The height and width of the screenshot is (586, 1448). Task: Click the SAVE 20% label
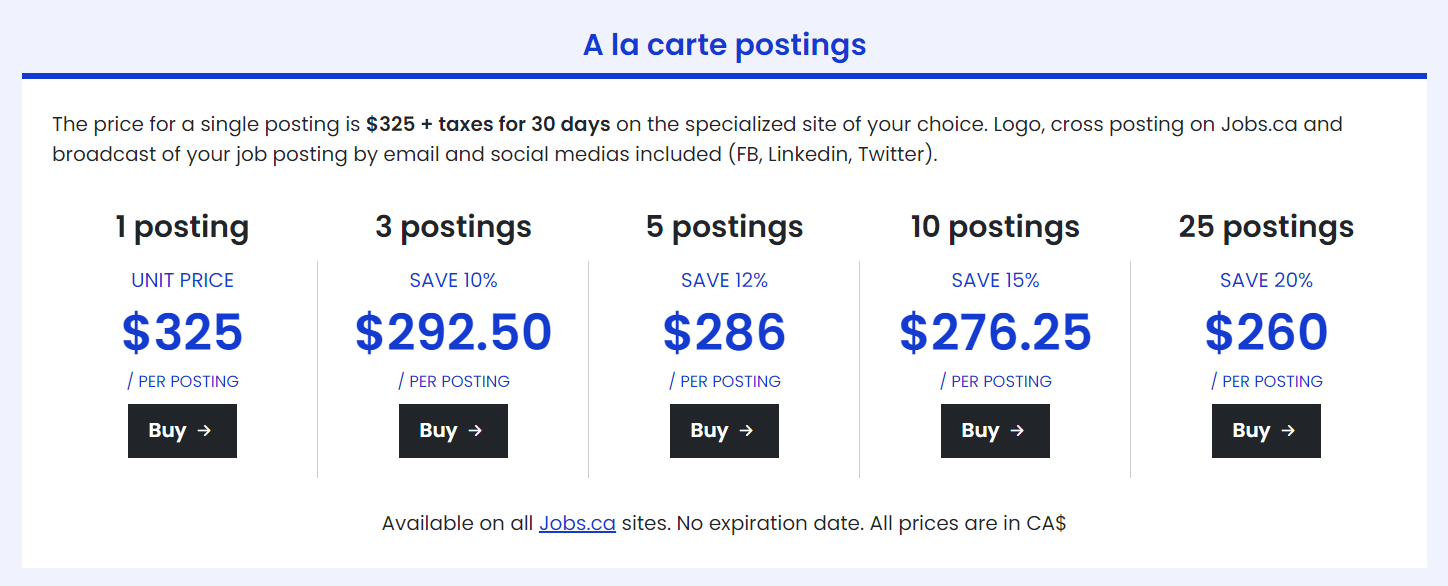[1266, 281]
